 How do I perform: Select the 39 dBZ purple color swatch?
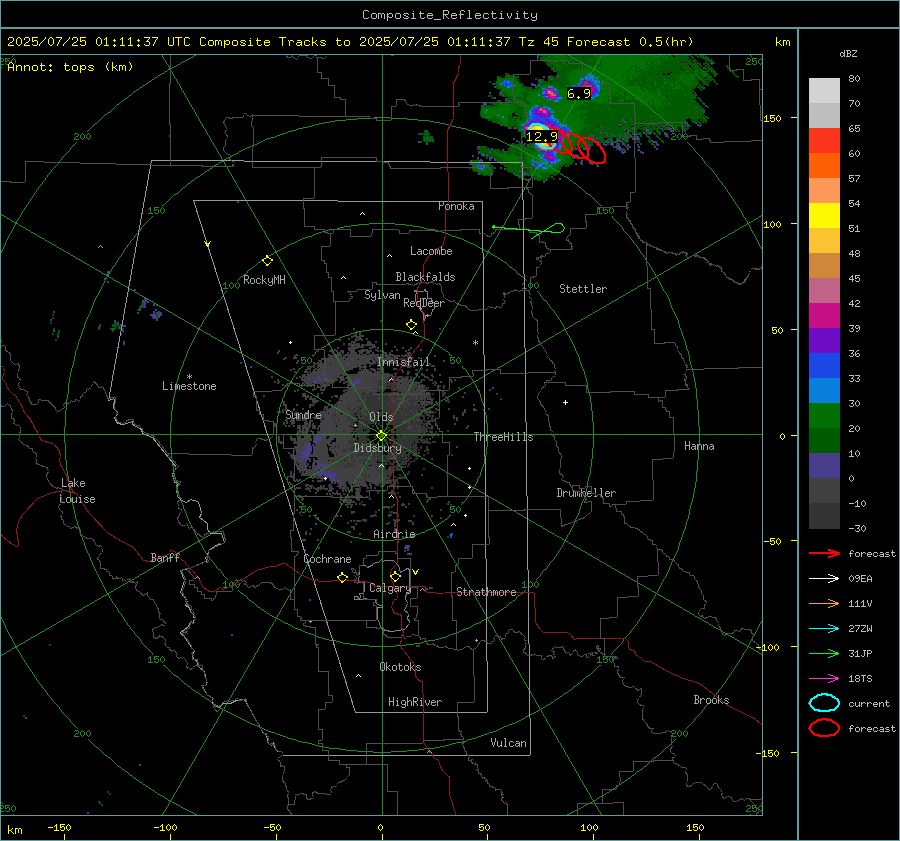(x=824, y=340)
